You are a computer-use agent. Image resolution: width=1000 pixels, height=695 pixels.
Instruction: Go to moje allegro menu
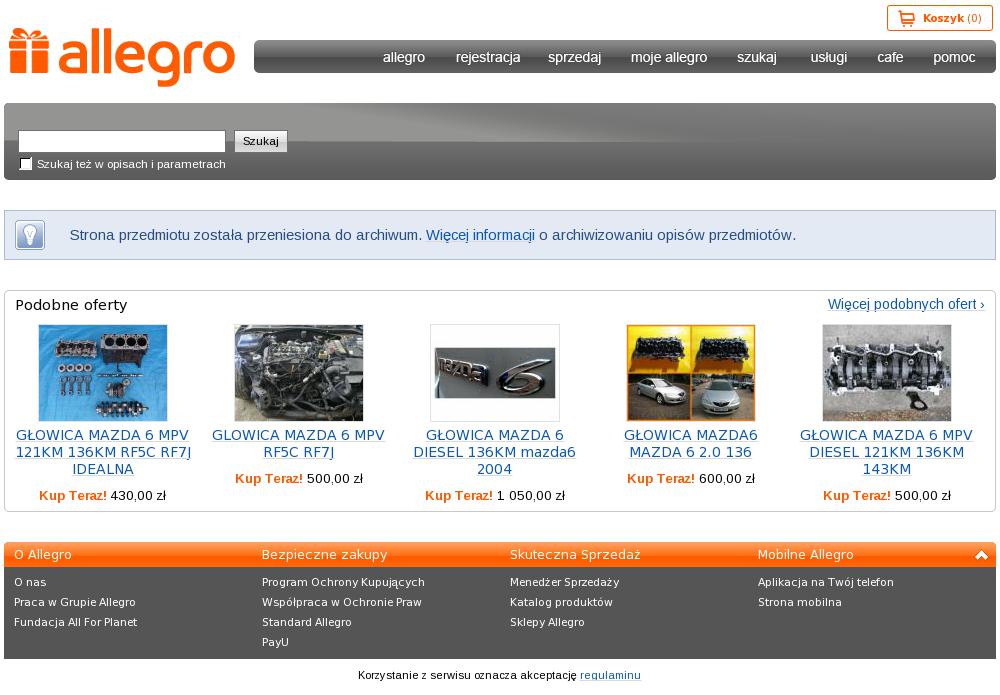[x=668, y=57]
